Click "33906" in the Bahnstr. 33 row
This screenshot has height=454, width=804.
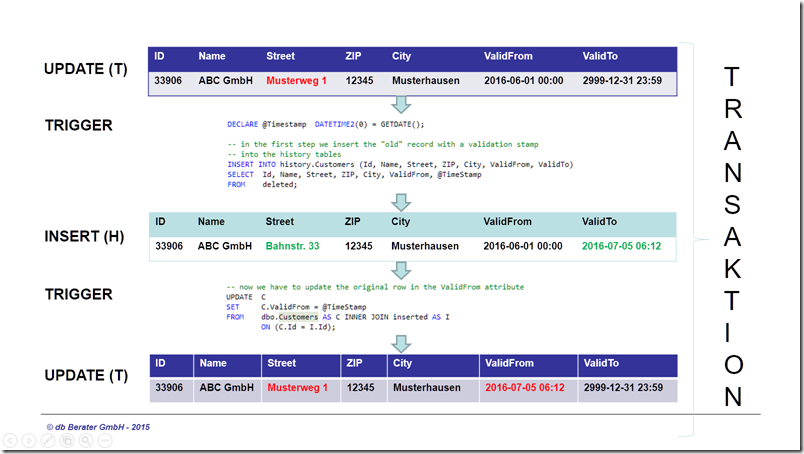click(x=169, y=246)
